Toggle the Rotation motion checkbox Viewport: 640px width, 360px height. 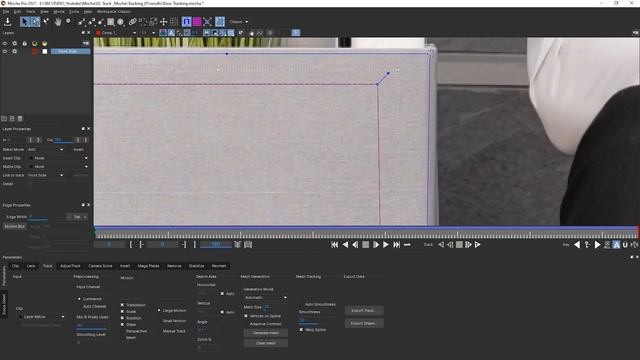pyautogui.click(x=122, y=318)
